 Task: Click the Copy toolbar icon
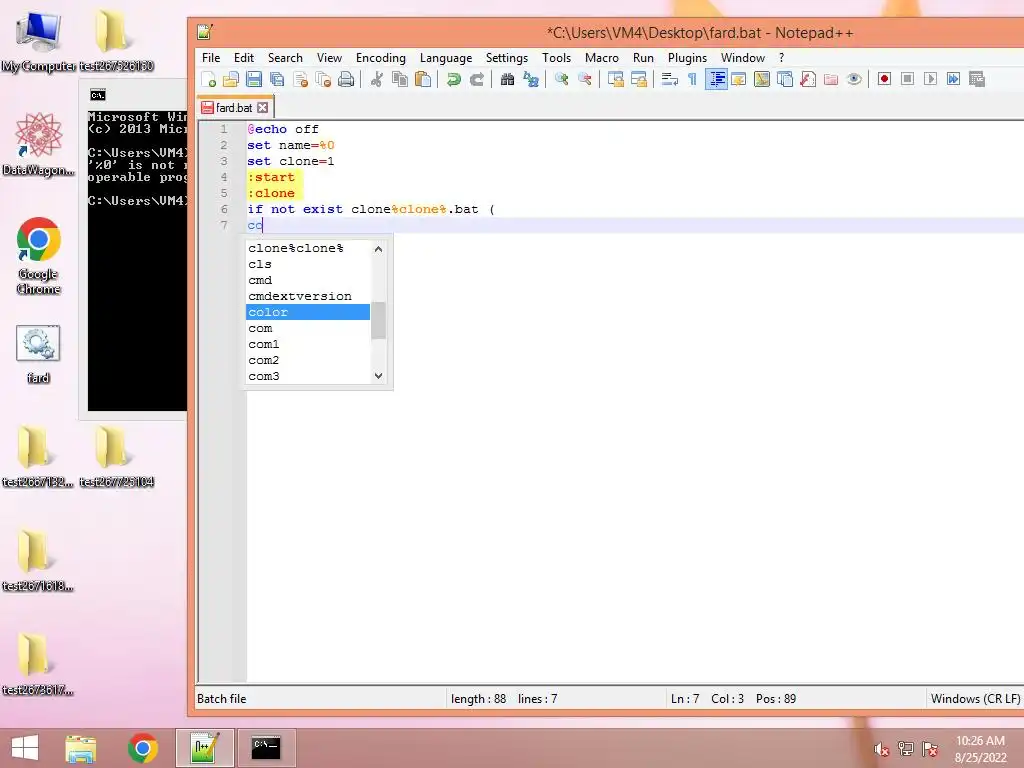point(400,80)
